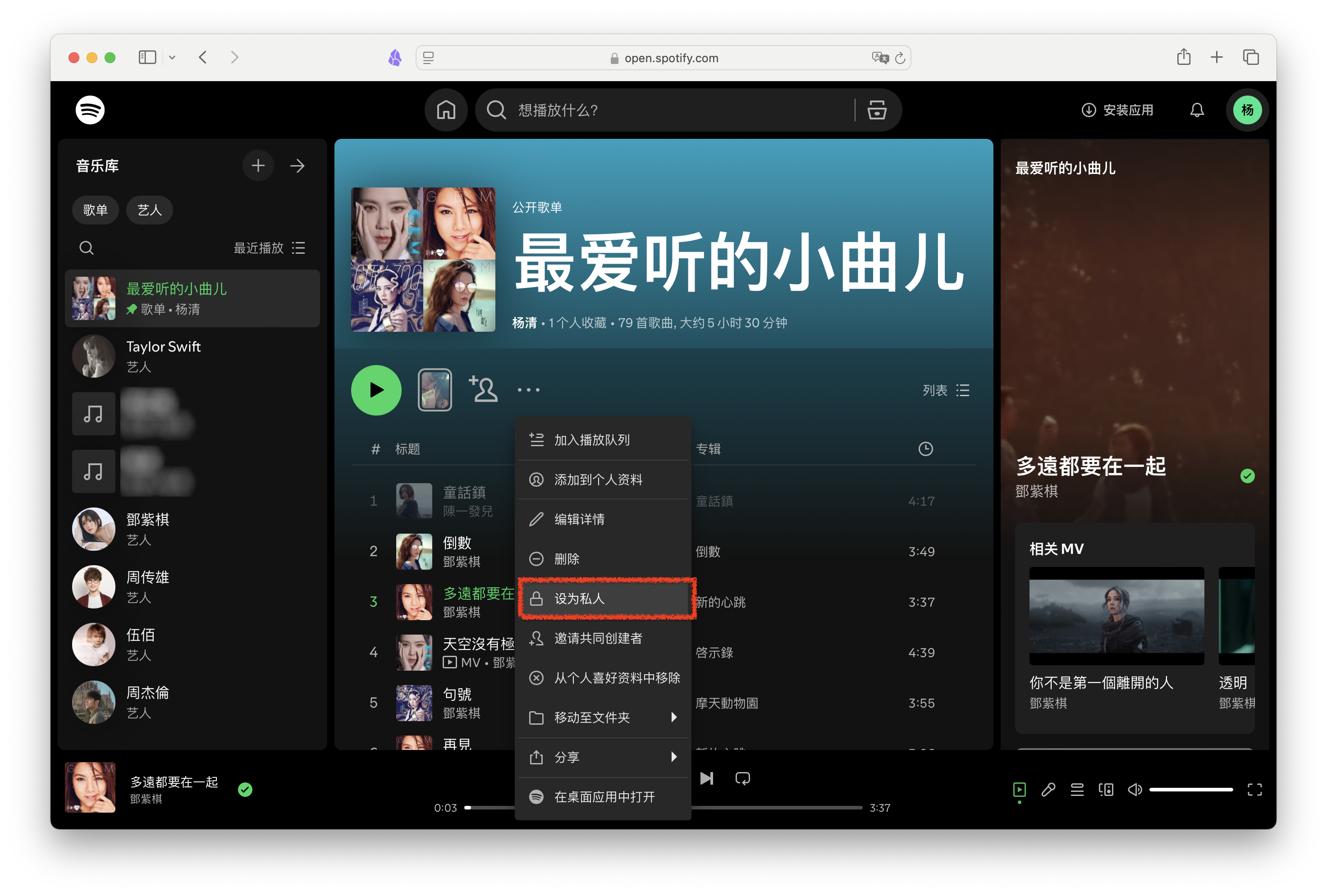This screenshot has width=1327, height=896.
Task: Toggle the Safari sidebar button
Action: coord(147,57)
